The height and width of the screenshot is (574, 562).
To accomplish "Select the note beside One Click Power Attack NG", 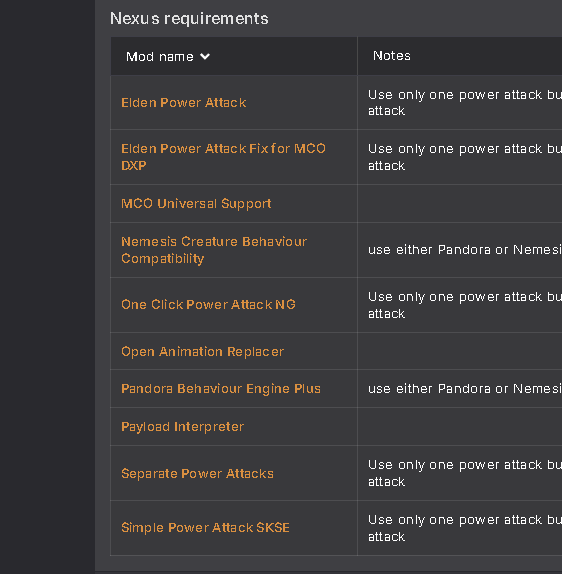I will tap(465, 305).
